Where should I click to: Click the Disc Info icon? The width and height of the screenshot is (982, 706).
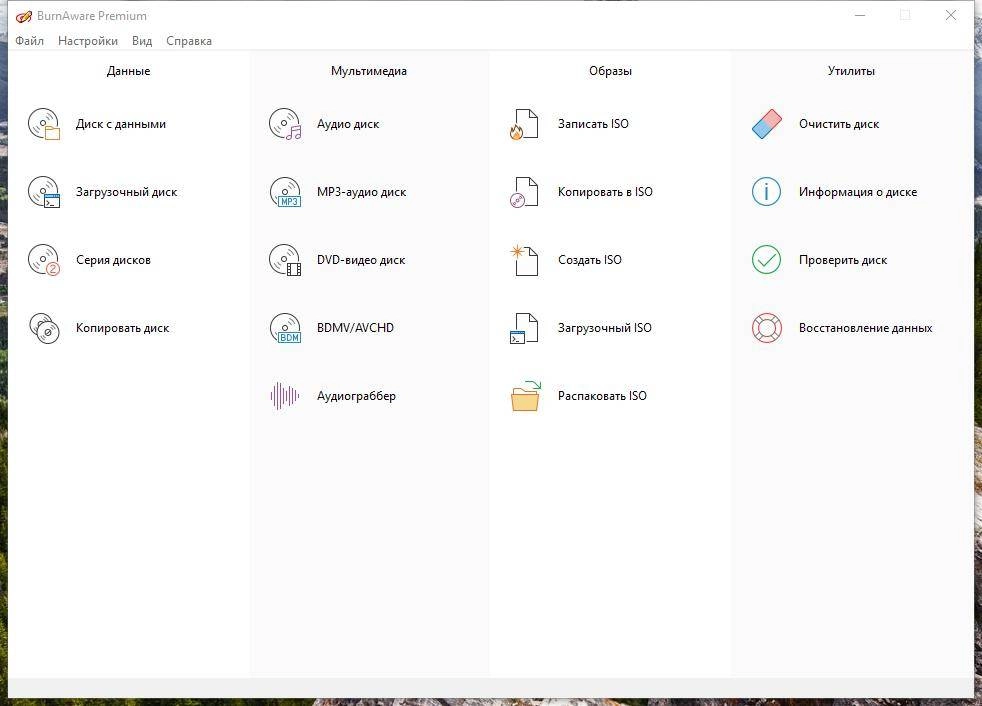tap(767, 192)
